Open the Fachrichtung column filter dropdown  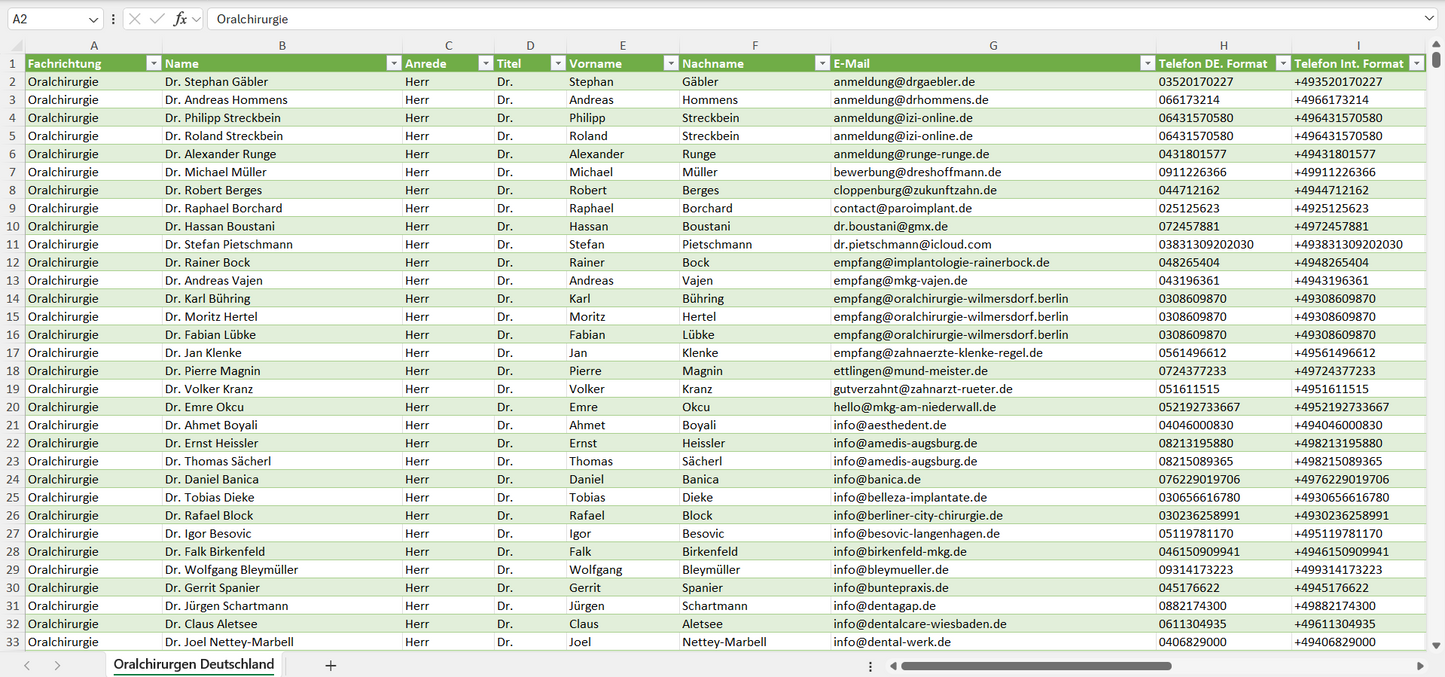(x=153, y=63)
